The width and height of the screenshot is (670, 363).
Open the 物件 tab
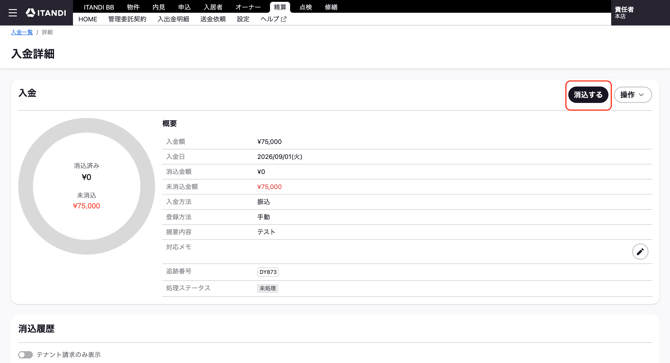point(133,7)
